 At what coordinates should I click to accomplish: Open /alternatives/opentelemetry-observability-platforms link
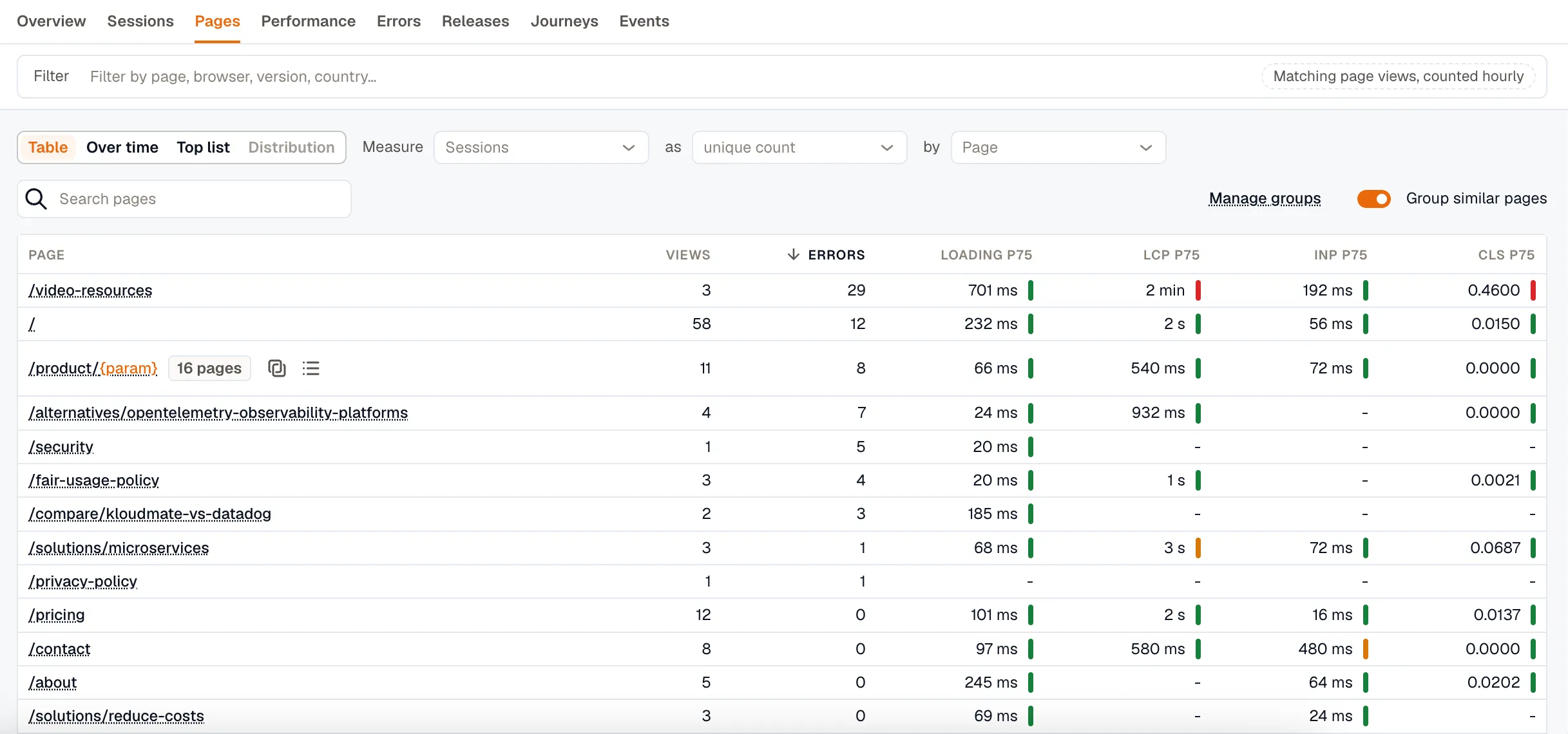[x=218, y=413]
